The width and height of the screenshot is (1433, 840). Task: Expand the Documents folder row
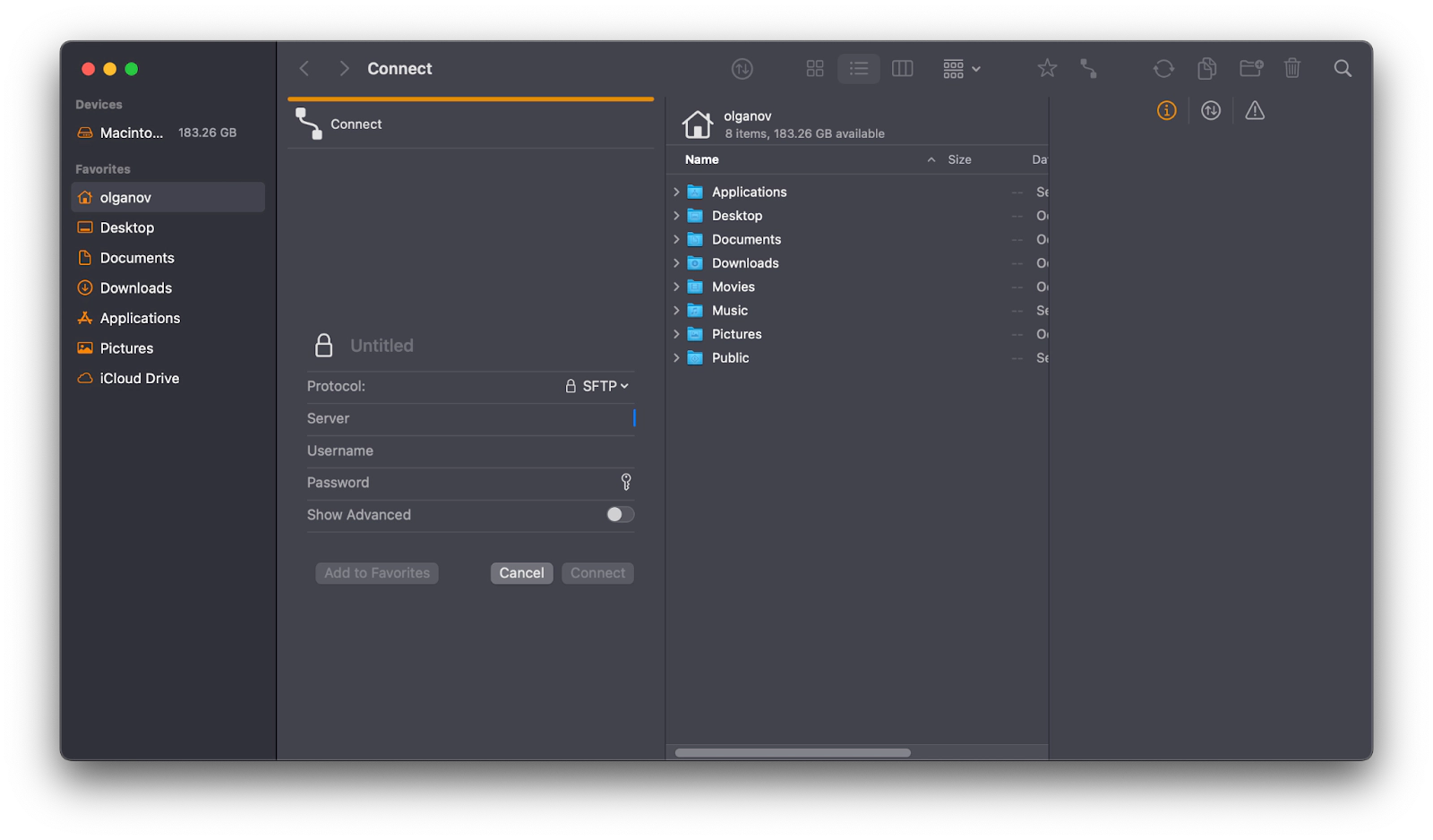click(x=676, y=240)
